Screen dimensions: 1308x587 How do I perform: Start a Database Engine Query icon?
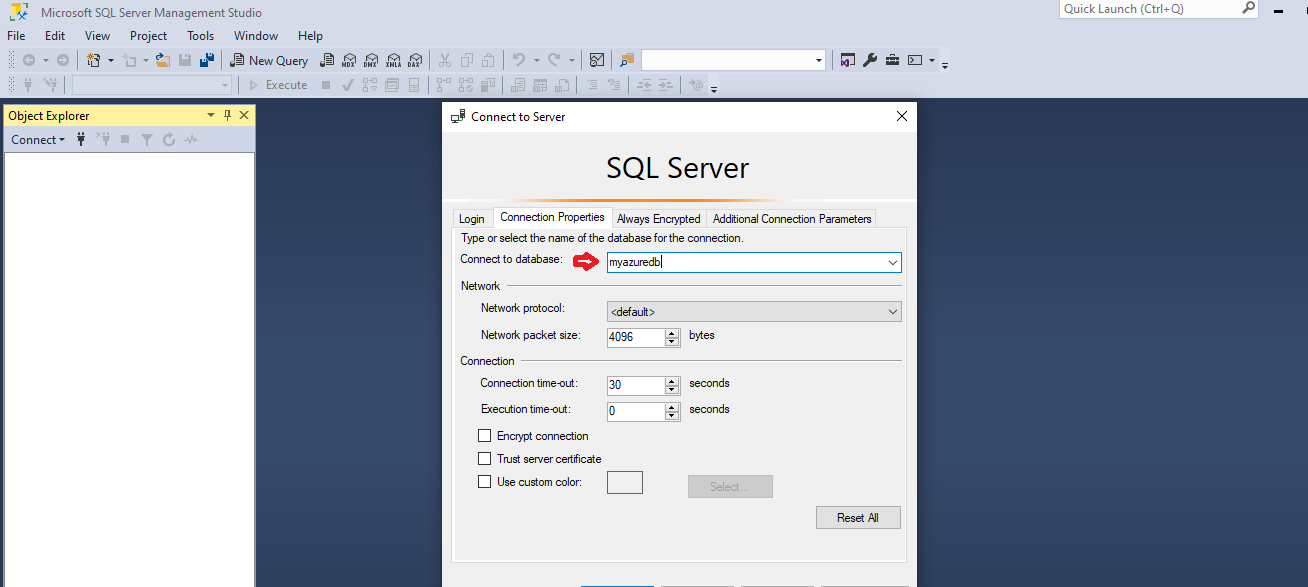[327, 60]
